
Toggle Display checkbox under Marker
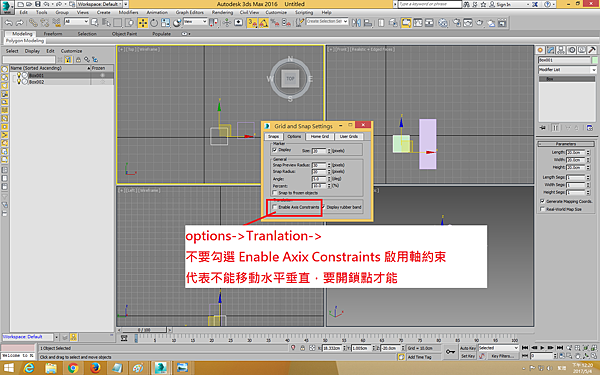275,150
